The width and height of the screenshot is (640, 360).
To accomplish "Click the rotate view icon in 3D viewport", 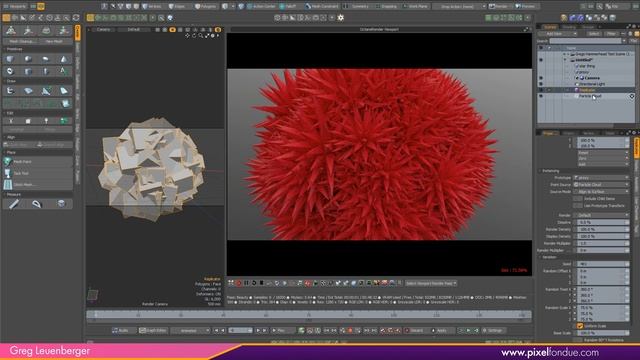I will (194, 36).
